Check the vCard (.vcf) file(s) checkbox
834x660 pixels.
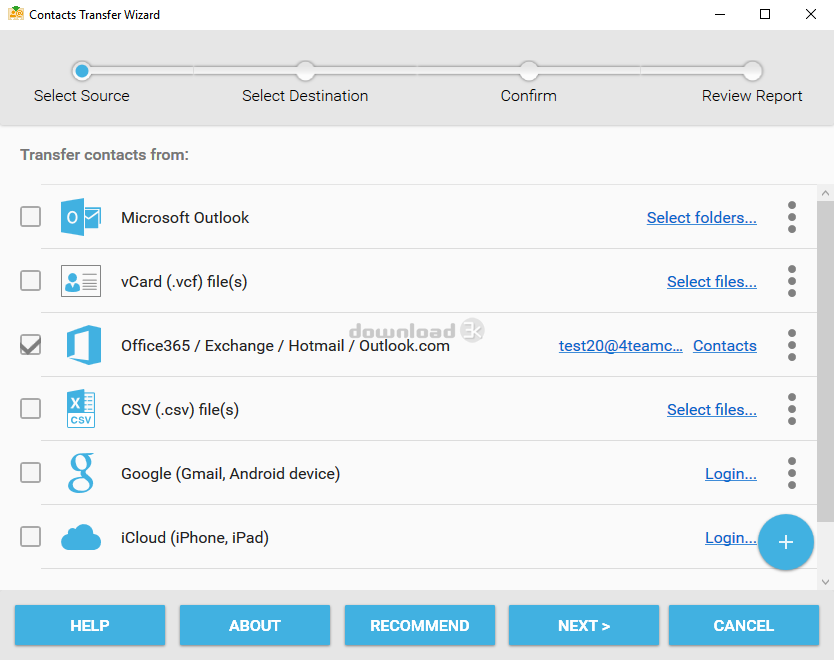[30, 280]
